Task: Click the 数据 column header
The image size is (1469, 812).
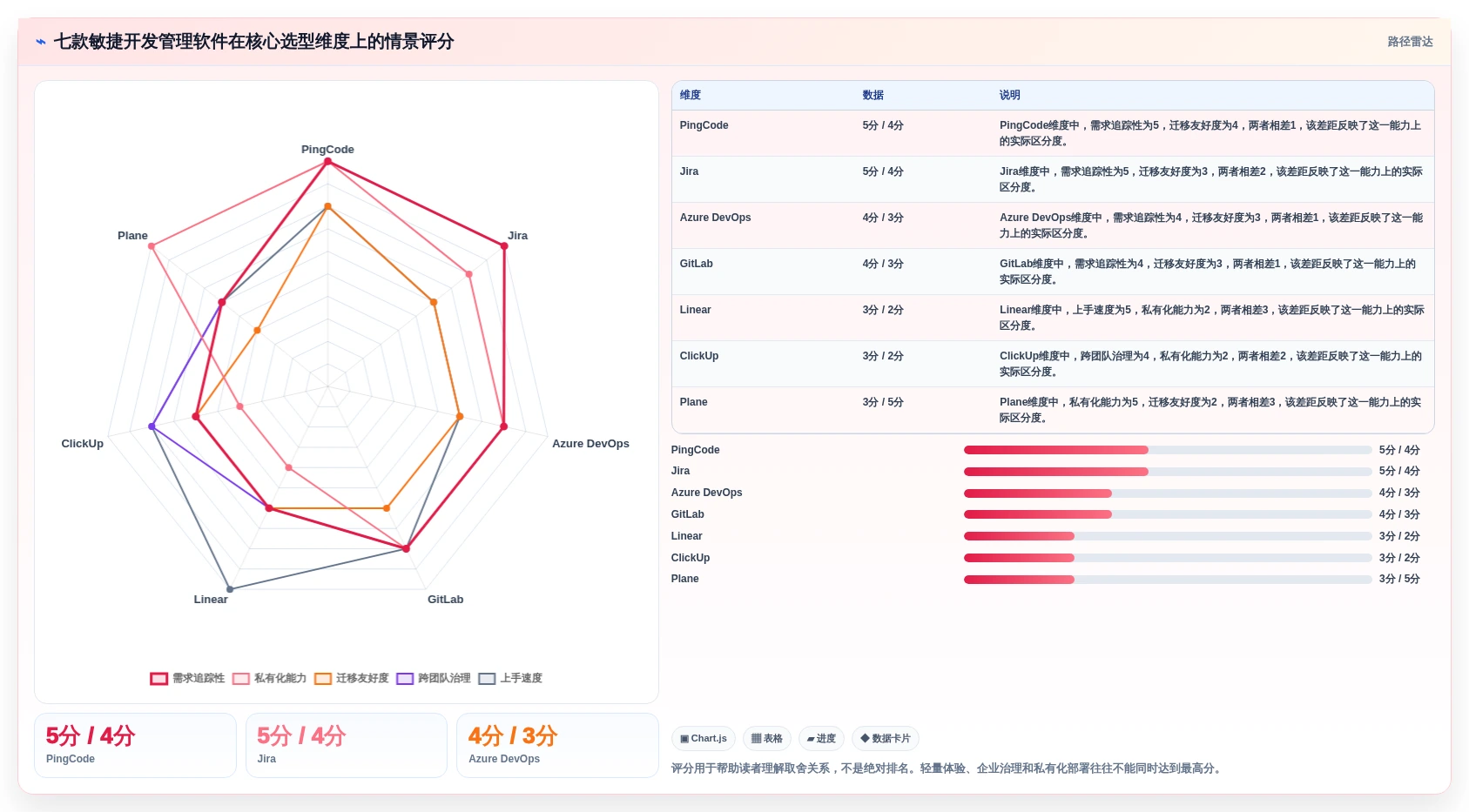Action: (x=873, y=95)
